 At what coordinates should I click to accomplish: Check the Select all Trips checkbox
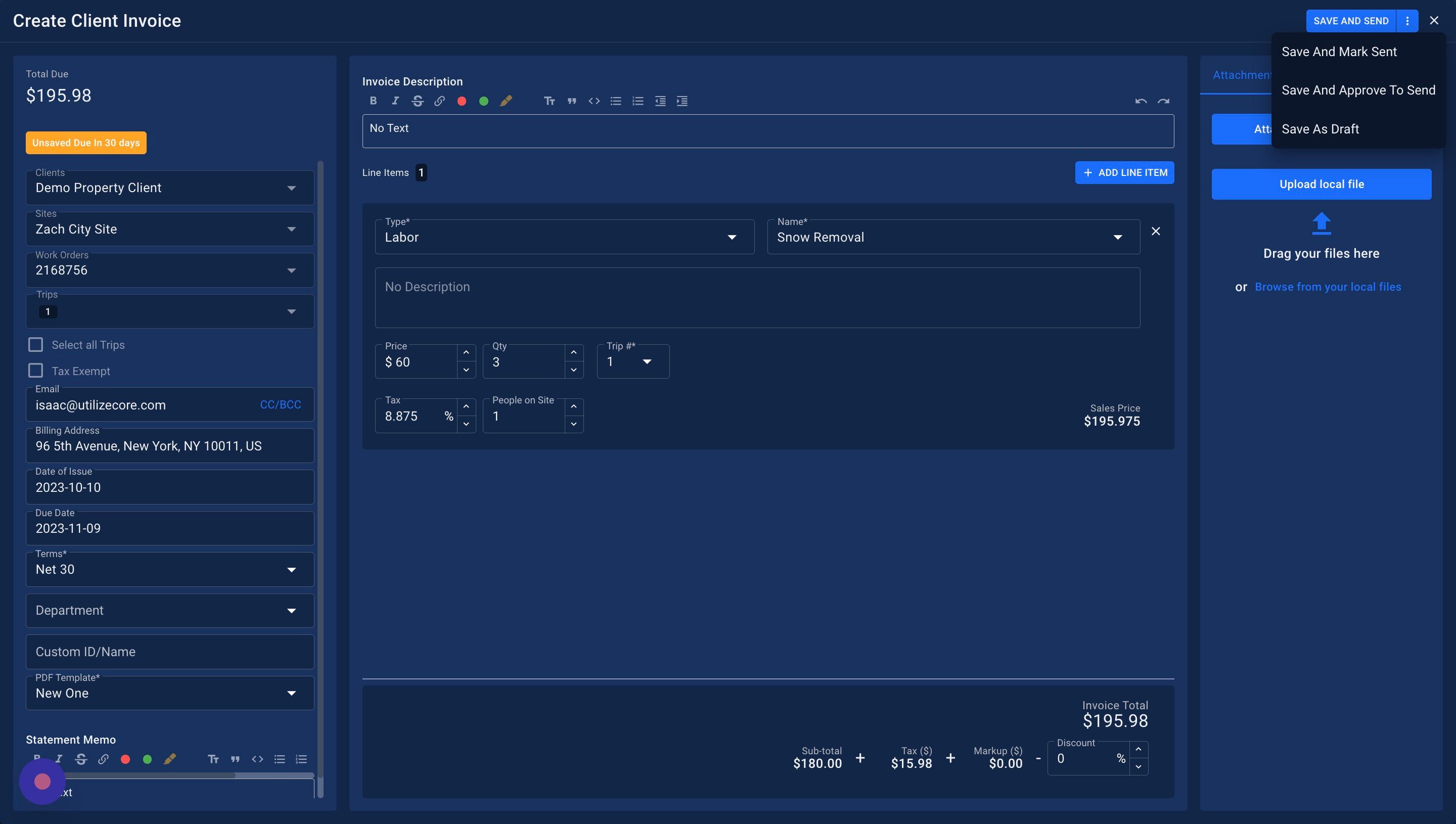click(x=36, y=345)
